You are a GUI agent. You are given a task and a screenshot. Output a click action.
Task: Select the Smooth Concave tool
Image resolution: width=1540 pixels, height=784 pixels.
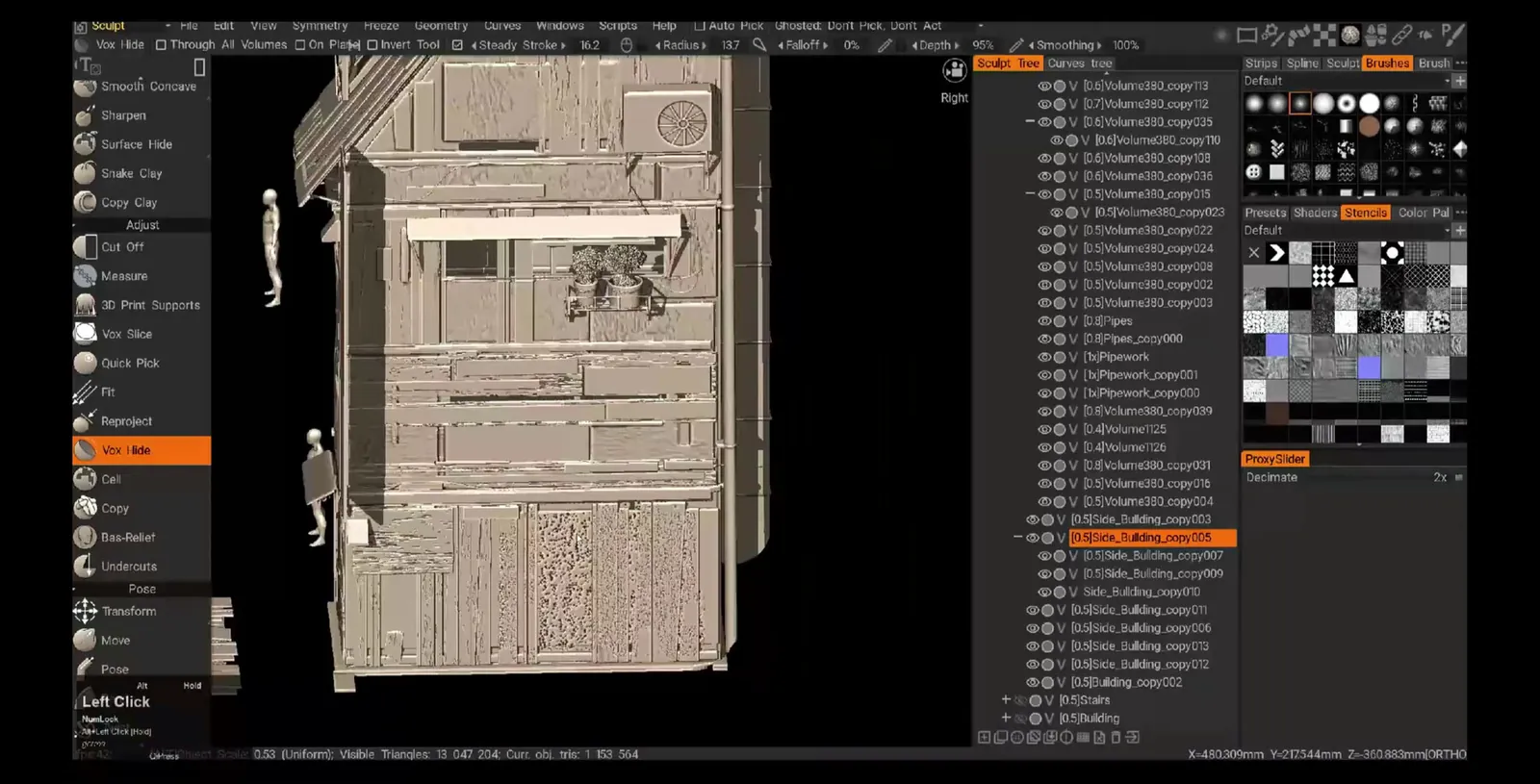pos(141,87)
